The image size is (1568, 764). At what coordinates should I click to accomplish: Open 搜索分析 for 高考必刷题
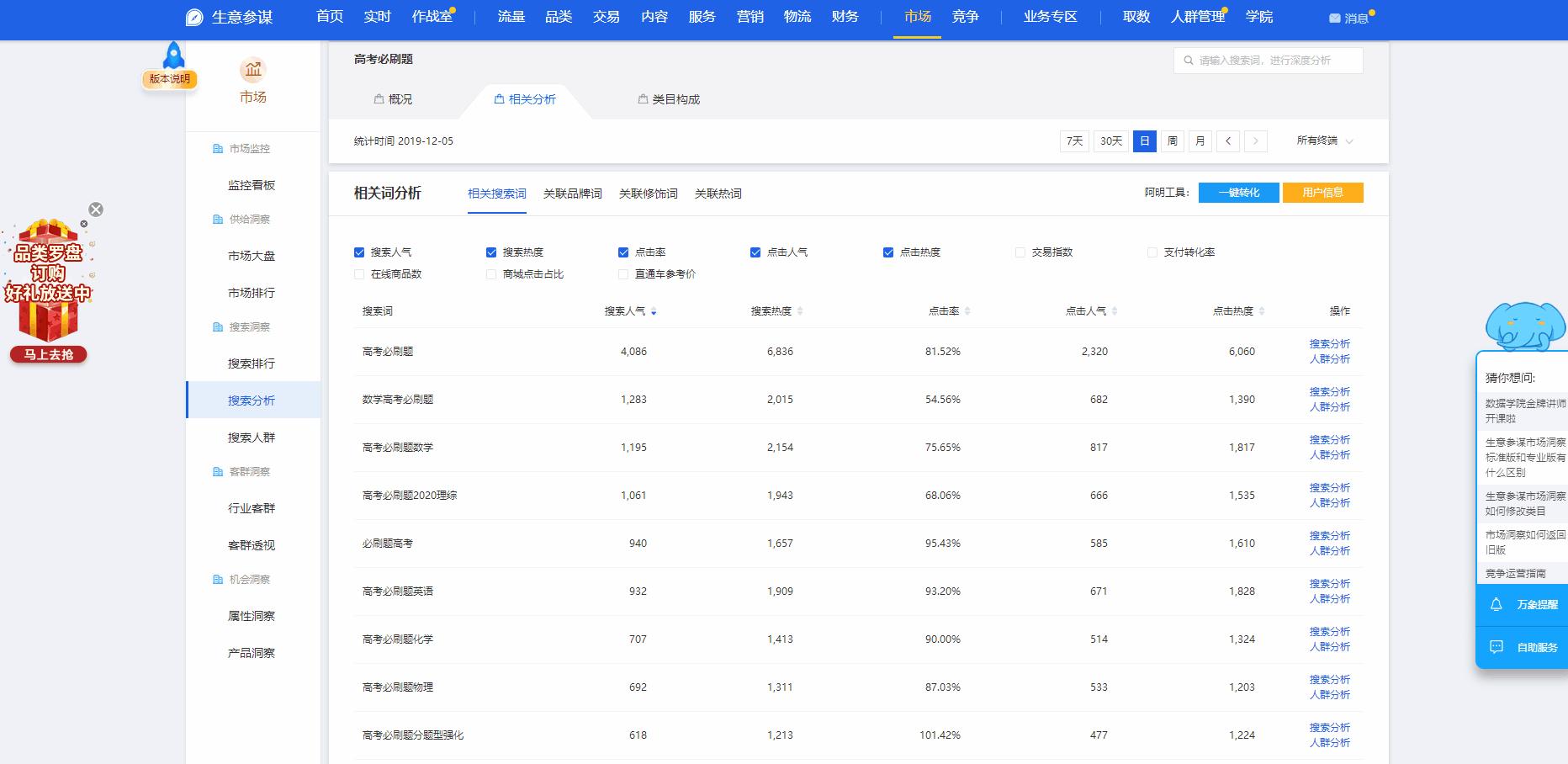(x=1328, y=344)
